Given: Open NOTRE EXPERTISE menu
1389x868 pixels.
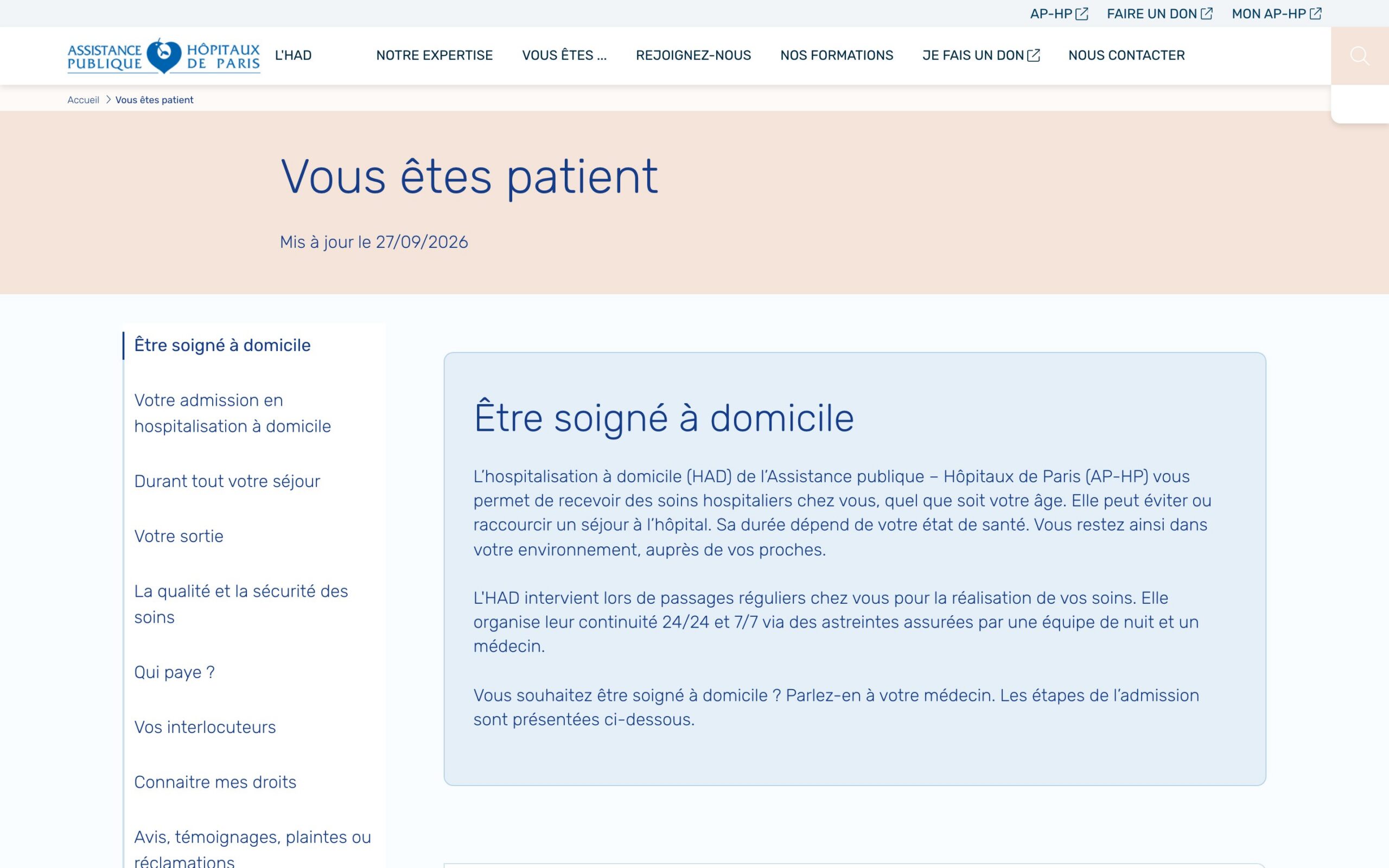Looking at the screenshot, I should pos(435,55).
